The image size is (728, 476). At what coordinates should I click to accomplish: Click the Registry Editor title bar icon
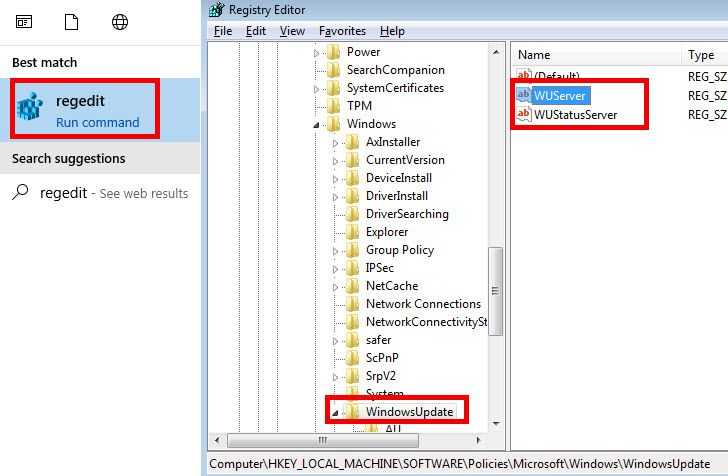tap(216, 9)
